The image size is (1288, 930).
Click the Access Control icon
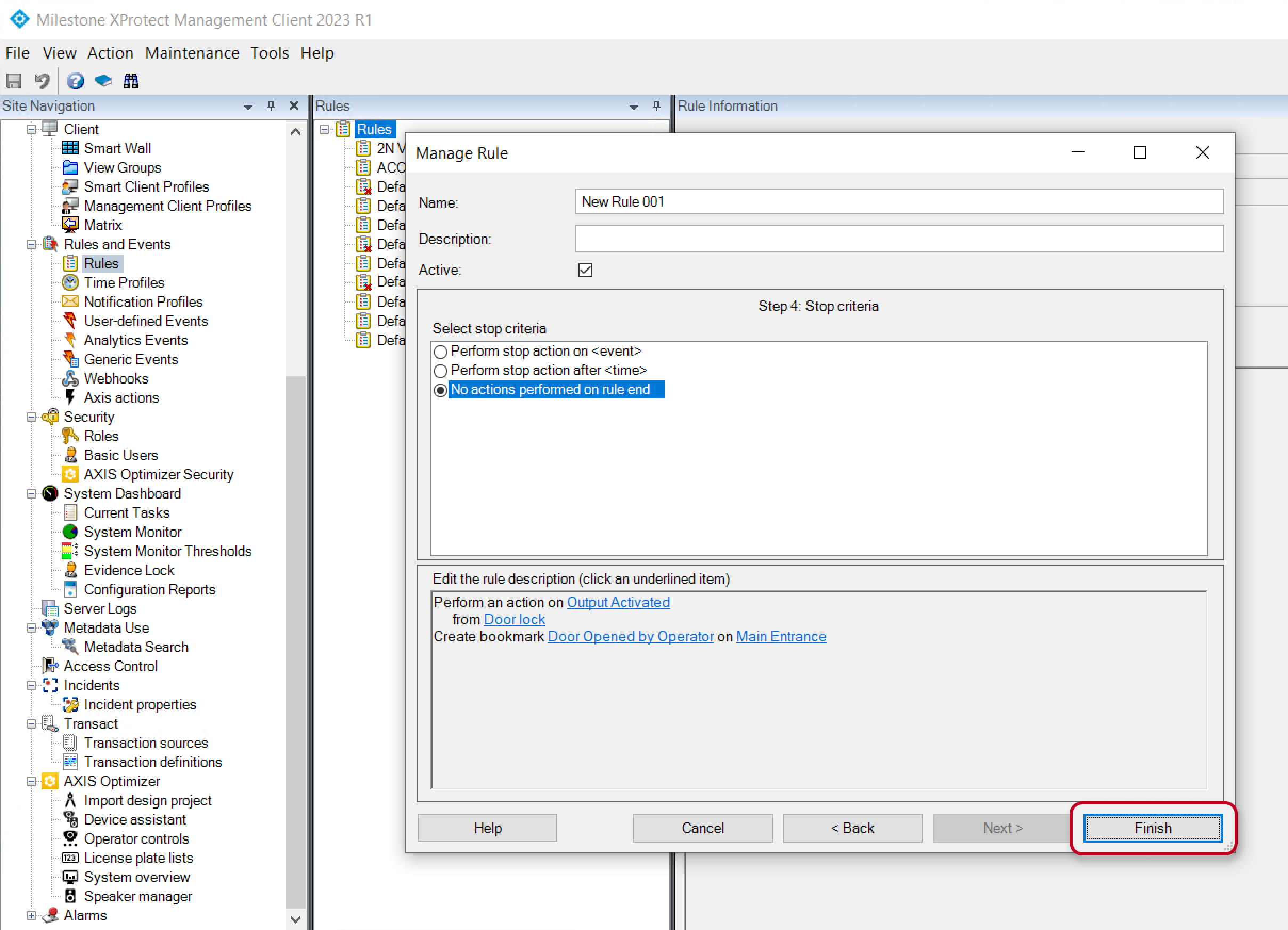(50, 666)
